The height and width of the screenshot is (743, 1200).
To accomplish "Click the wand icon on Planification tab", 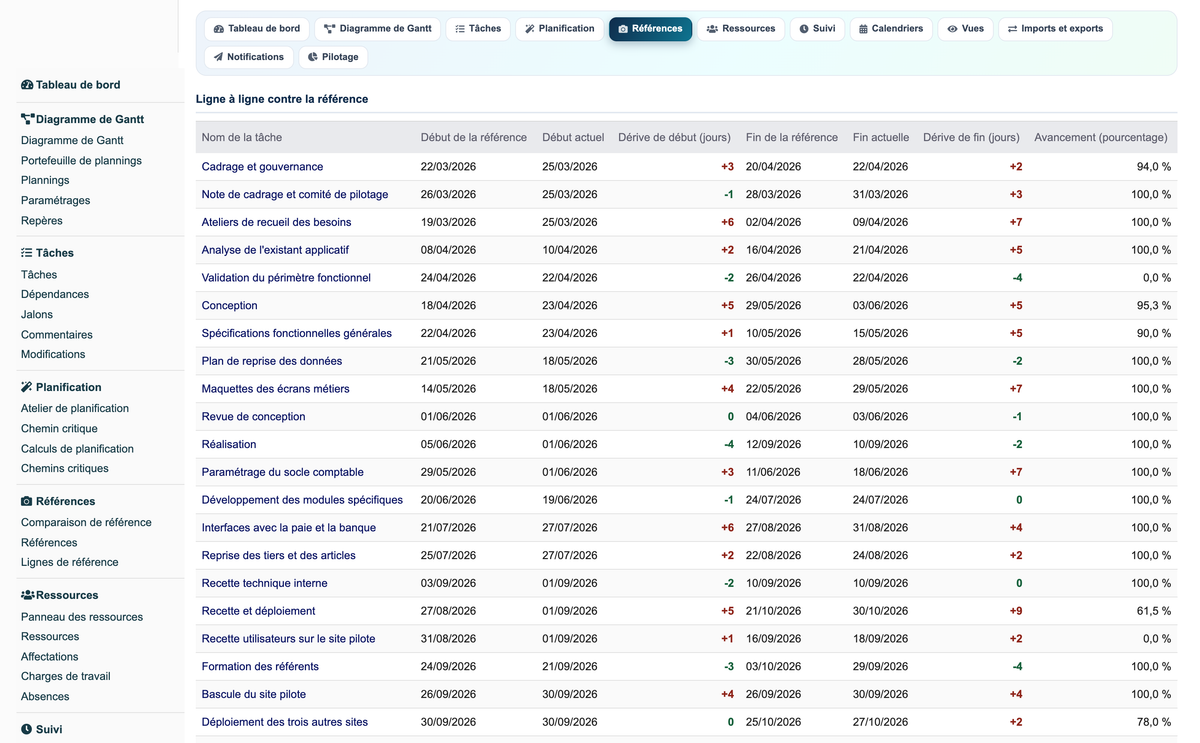I will coord(530,29).
